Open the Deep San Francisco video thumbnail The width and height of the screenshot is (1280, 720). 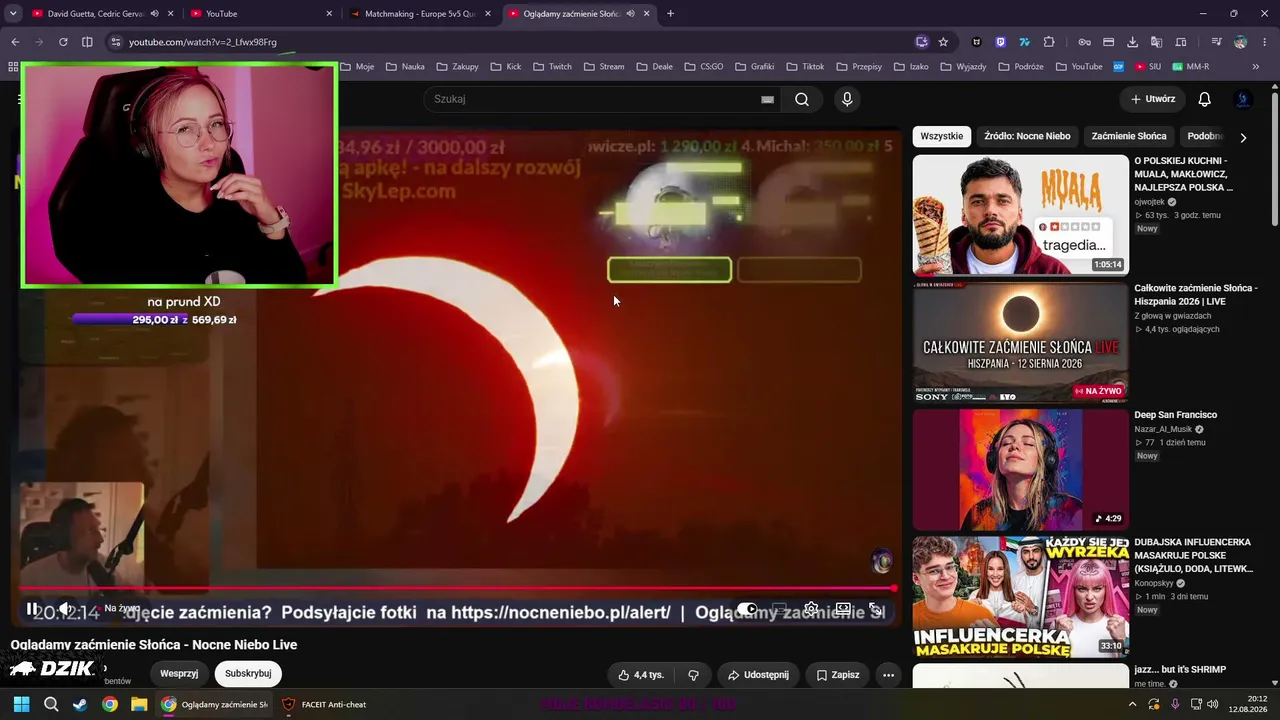(1020, 469)
